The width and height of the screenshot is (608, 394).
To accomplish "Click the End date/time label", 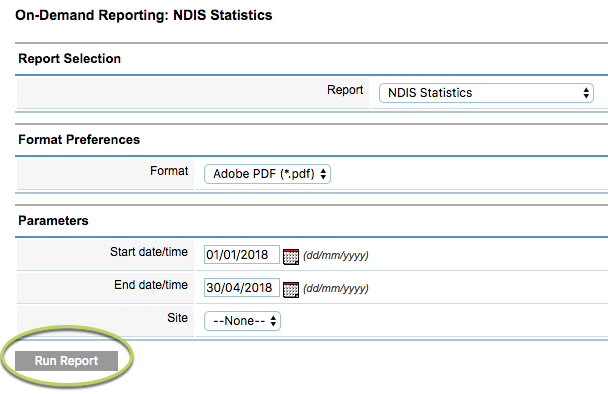I will [x=151, y=285].
